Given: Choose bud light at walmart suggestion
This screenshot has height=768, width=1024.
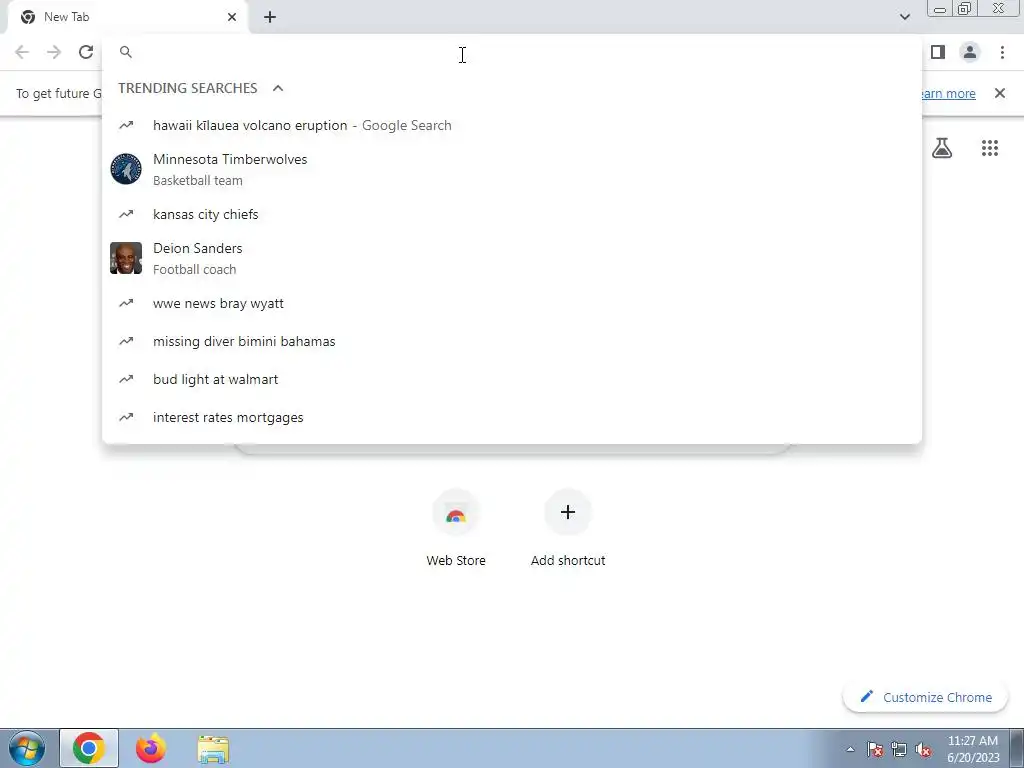Looking at the screenshot, I should 512,379.
